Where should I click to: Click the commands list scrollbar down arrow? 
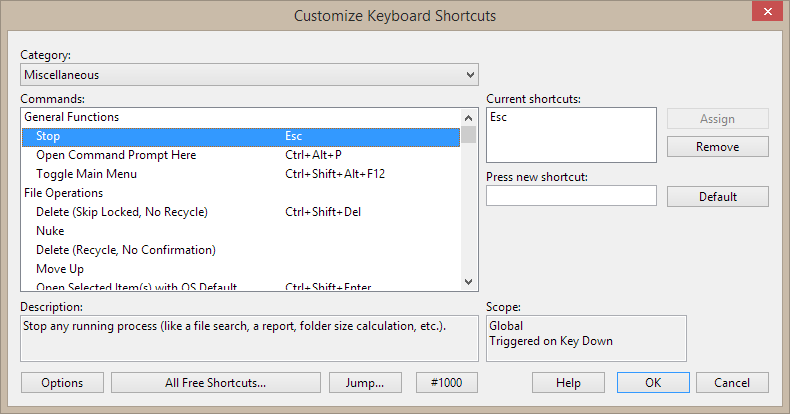(x=469, y=284)
